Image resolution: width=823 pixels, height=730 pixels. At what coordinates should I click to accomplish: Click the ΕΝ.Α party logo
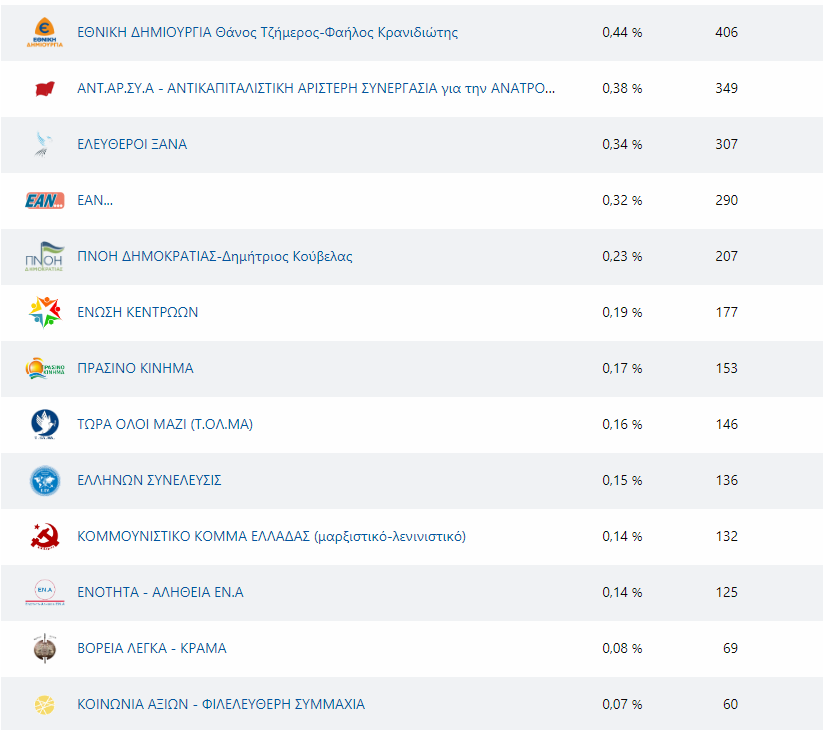click(x=45, y=592)
